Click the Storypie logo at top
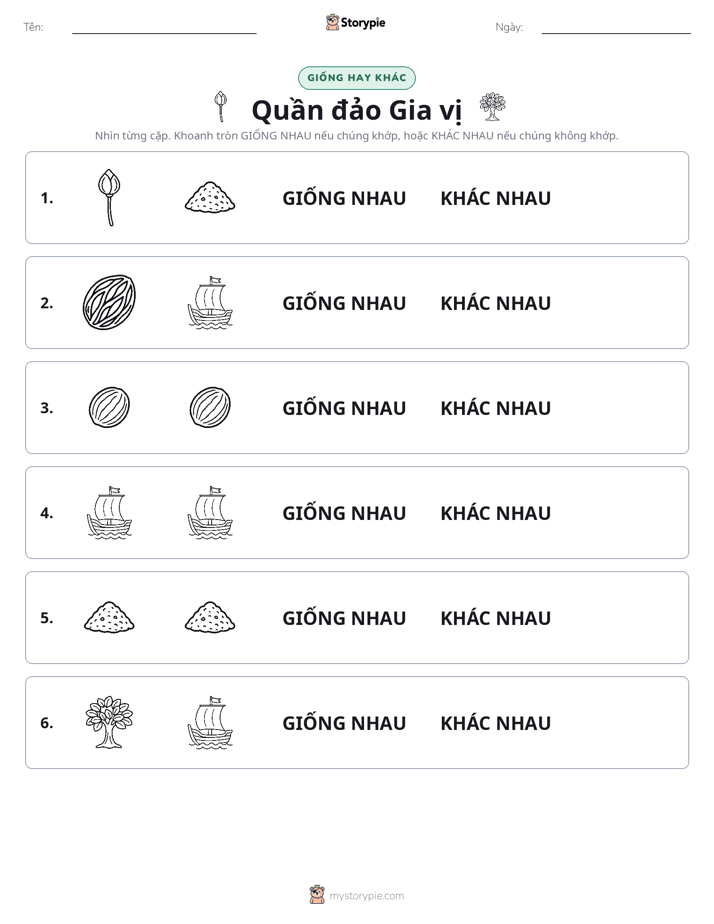The width and height of the screenshot is (714, 924). [355, 22]
